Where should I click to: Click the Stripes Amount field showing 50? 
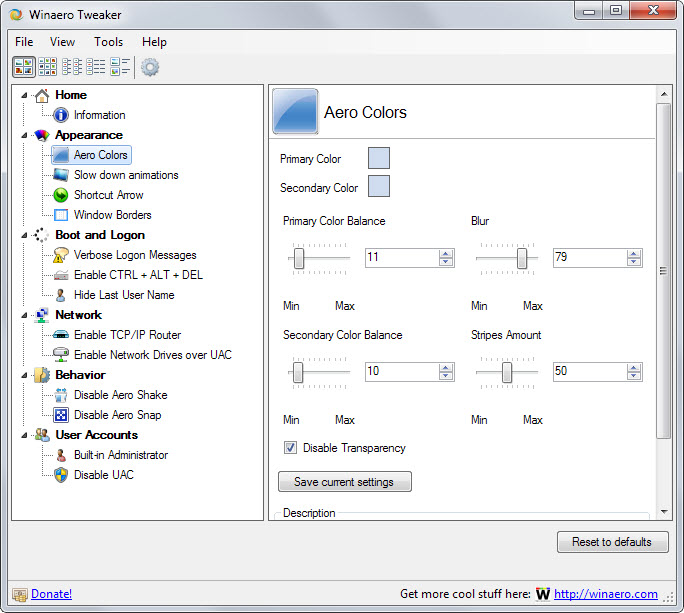(x=590, y=372)
